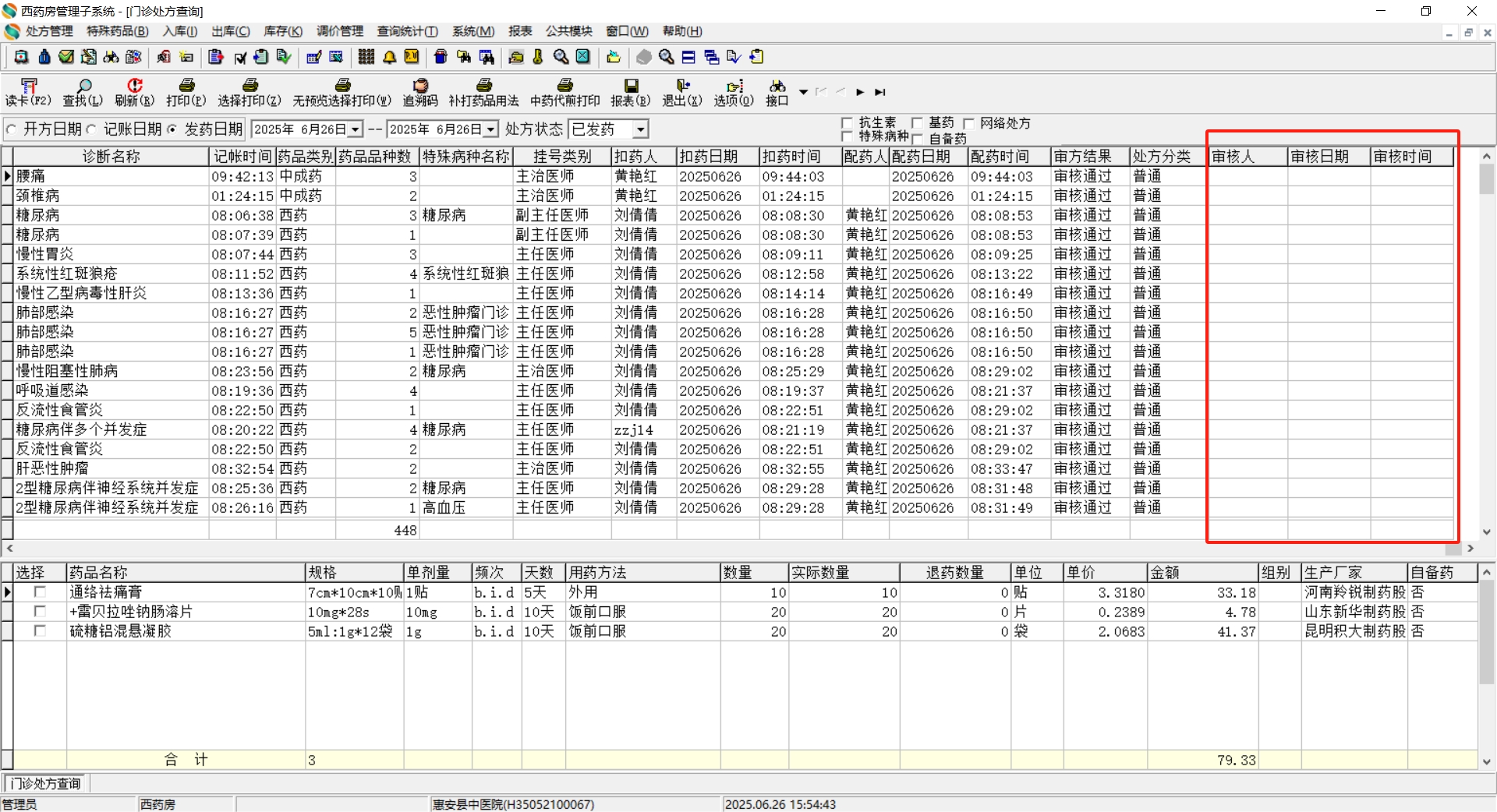This screenshot has height=812, width=1497.
Task: Enable the 抗生素 checkbox
Action: click(x=848, y=123)
